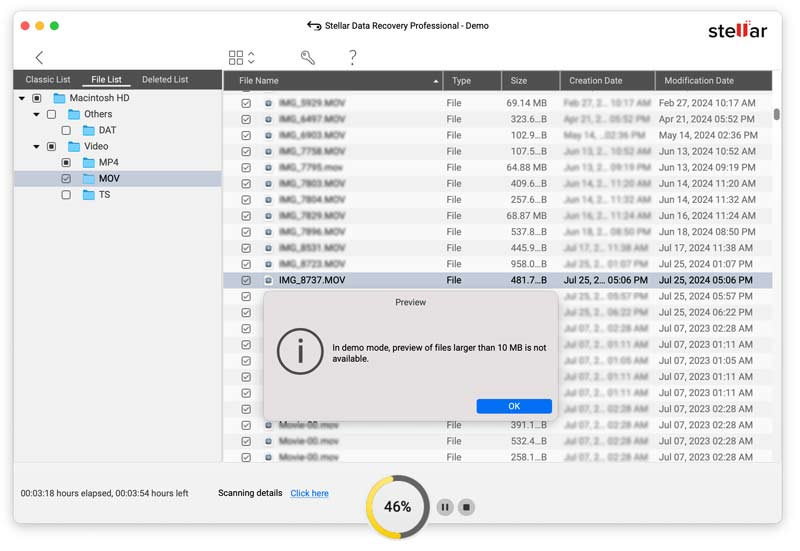Click the MOV folder icon
Viewport: 800px width, 551px height.
(89, 179)
